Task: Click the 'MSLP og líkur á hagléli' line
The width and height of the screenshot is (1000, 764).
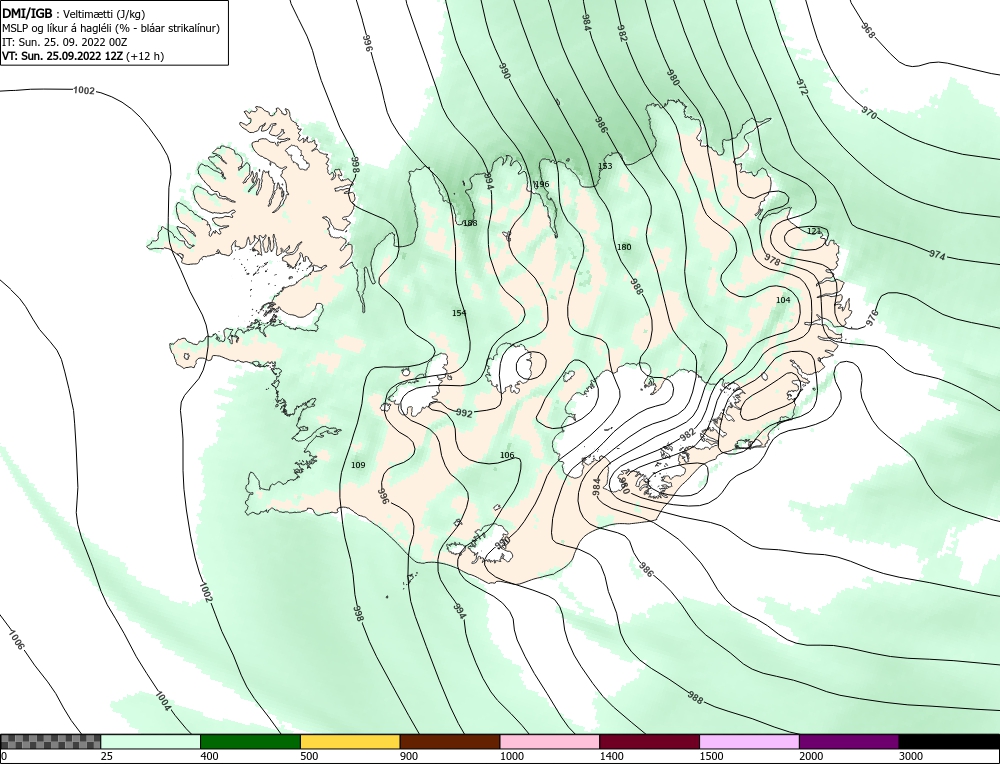Action: click(111, 28)
